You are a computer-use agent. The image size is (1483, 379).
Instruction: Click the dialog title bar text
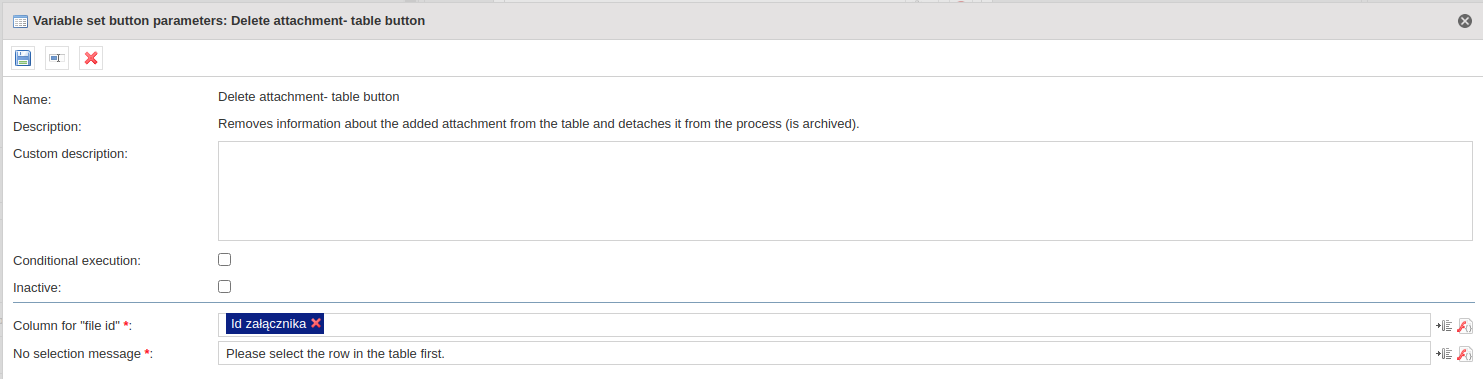pyautogui.click(x=229, y=21)
